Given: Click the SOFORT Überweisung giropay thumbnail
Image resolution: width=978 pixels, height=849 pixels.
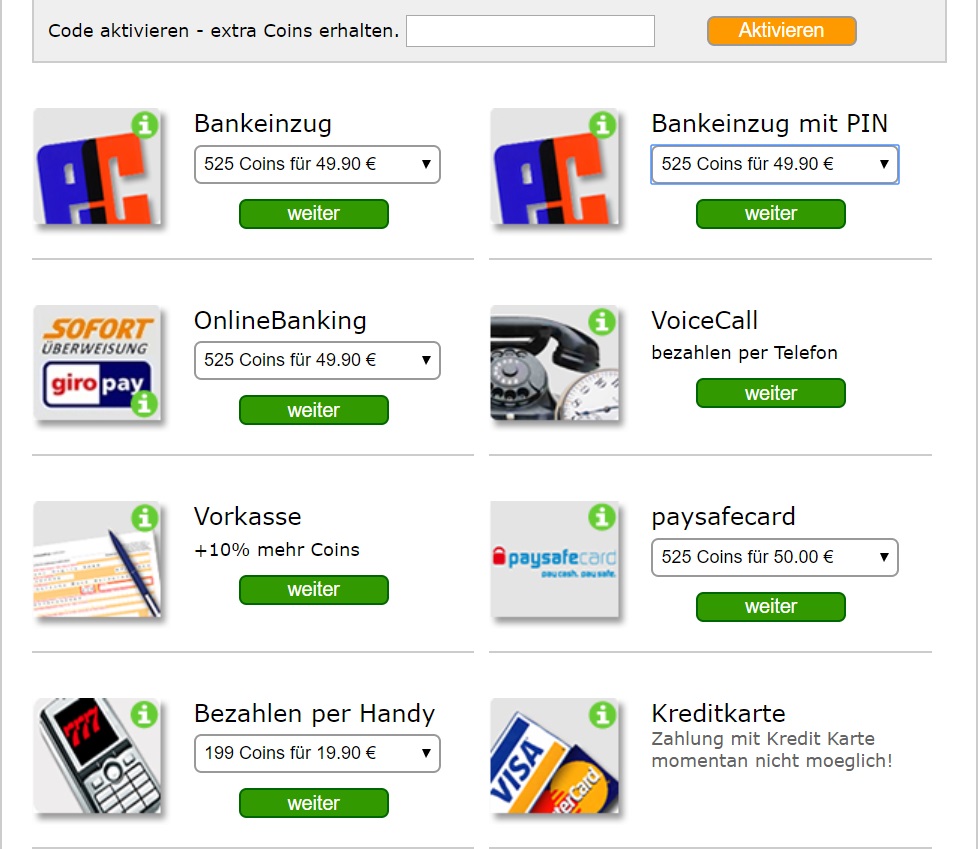Looking at the screenshot, I should pos(97,362).
